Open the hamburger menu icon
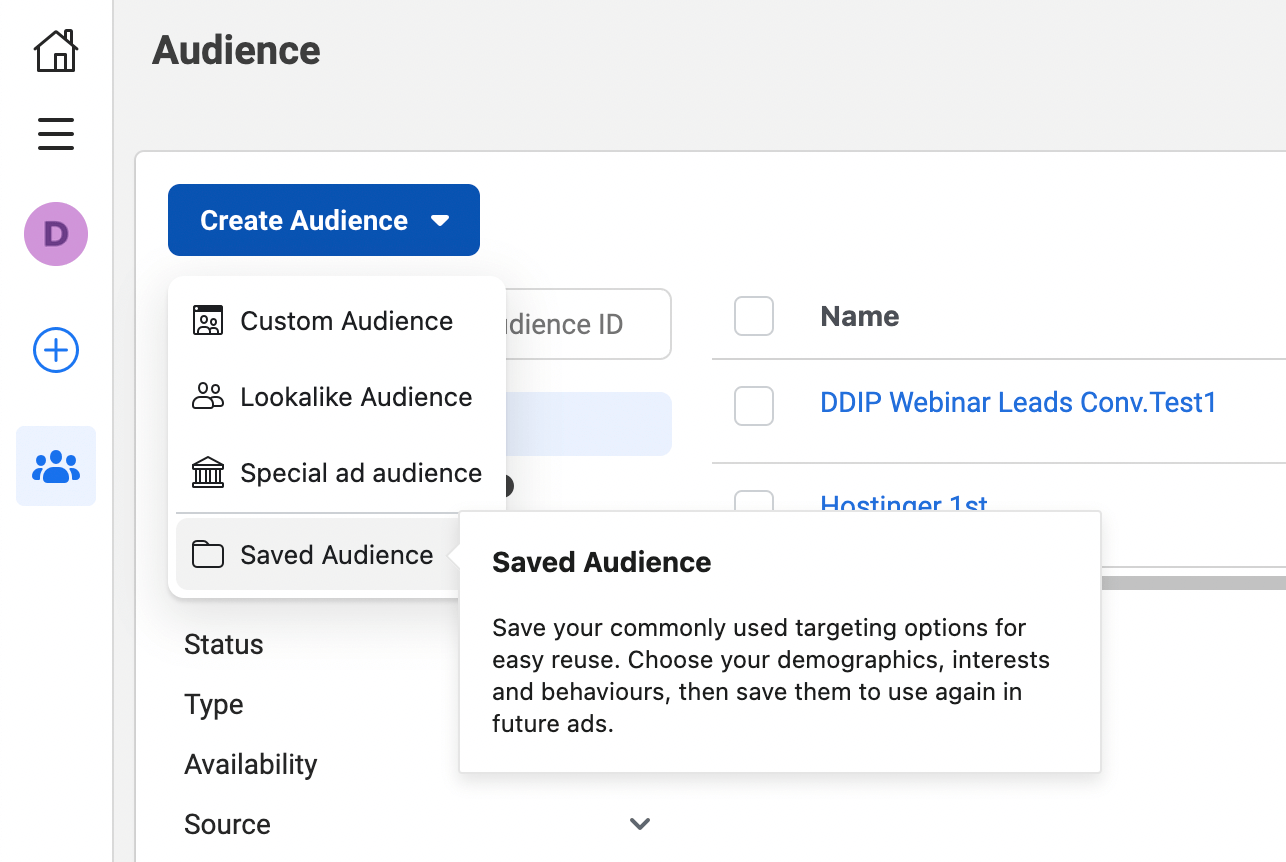Viewport: 1286px width, 862px height. pyautogui.click(x=56, y=133)
